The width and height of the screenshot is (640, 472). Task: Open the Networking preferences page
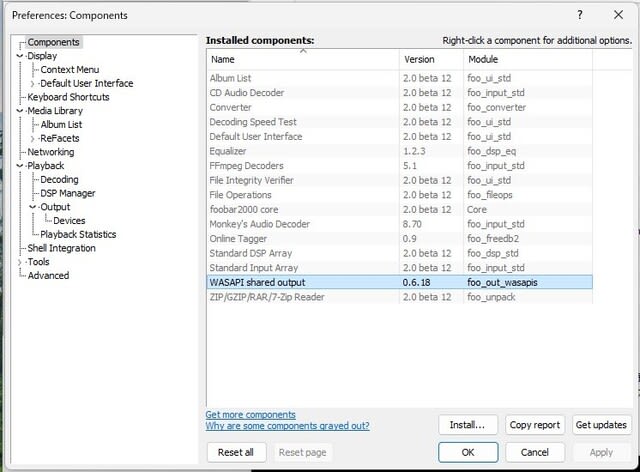coord(51,152)
